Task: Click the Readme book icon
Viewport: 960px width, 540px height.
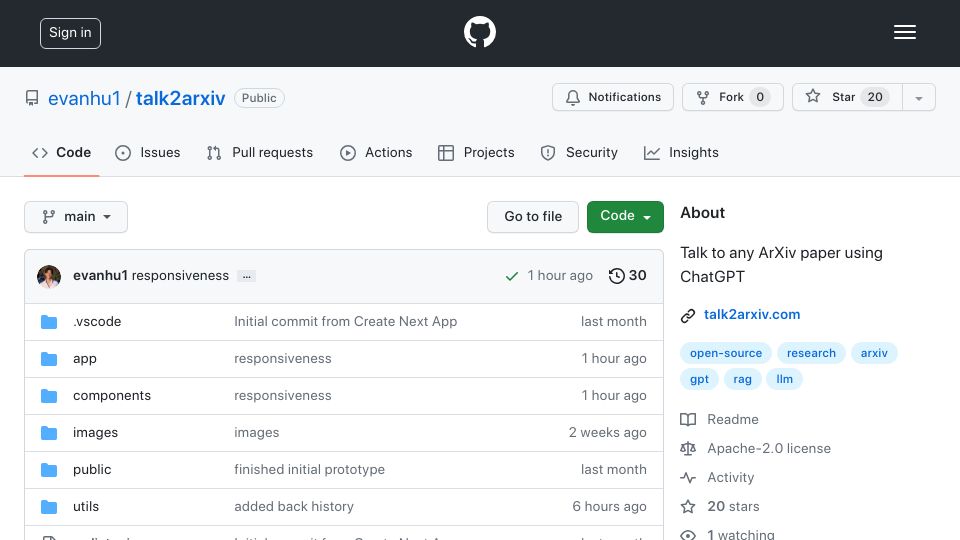Action: 688,419
